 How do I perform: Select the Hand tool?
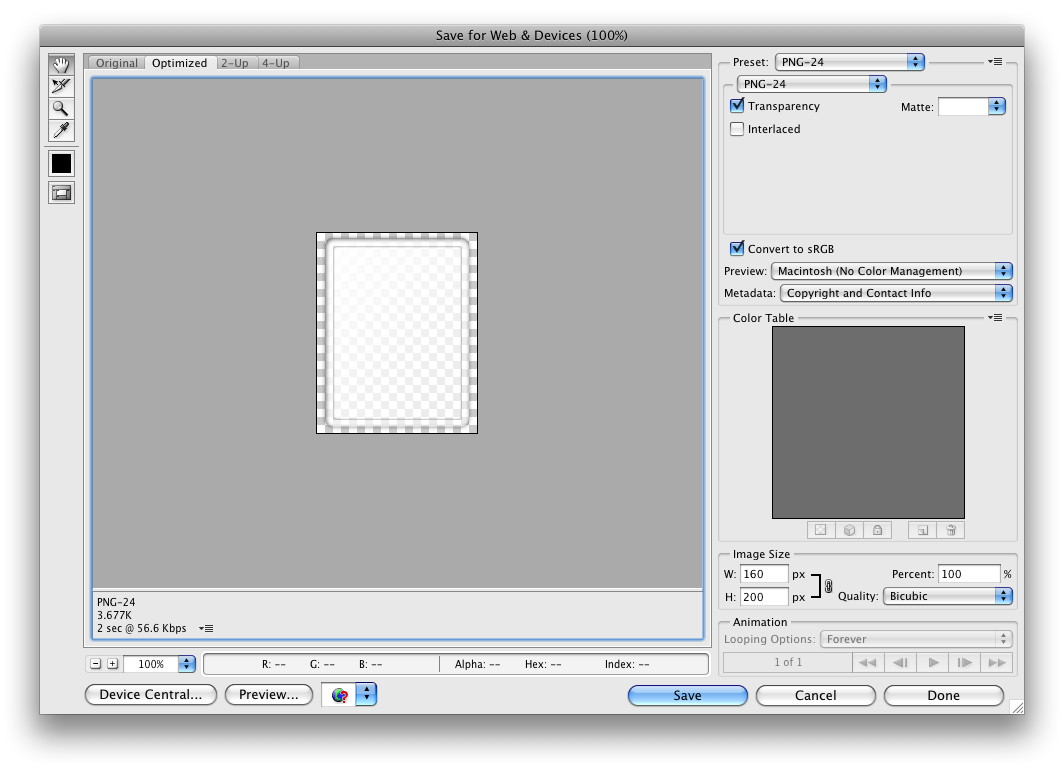pos(61,65)
